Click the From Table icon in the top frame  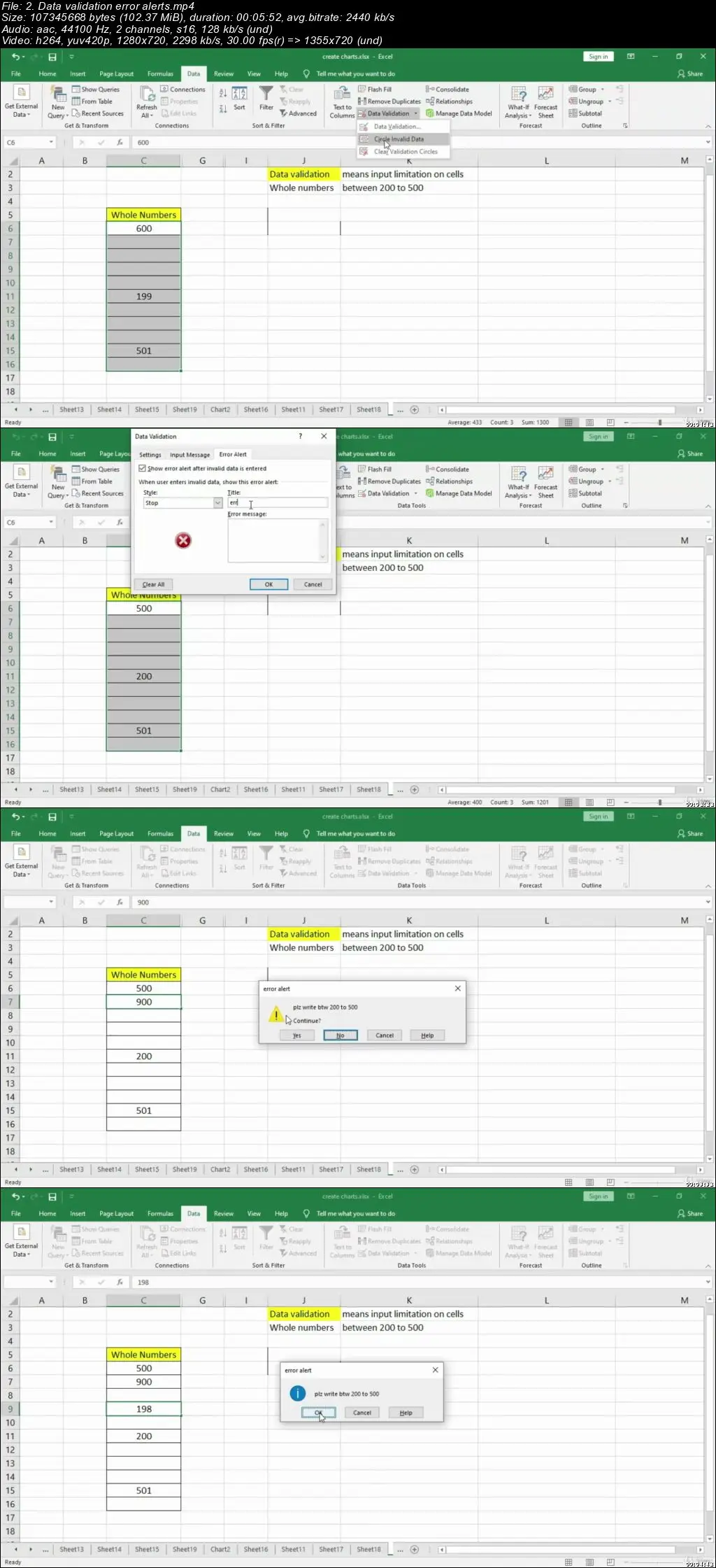tap(76, 101)
